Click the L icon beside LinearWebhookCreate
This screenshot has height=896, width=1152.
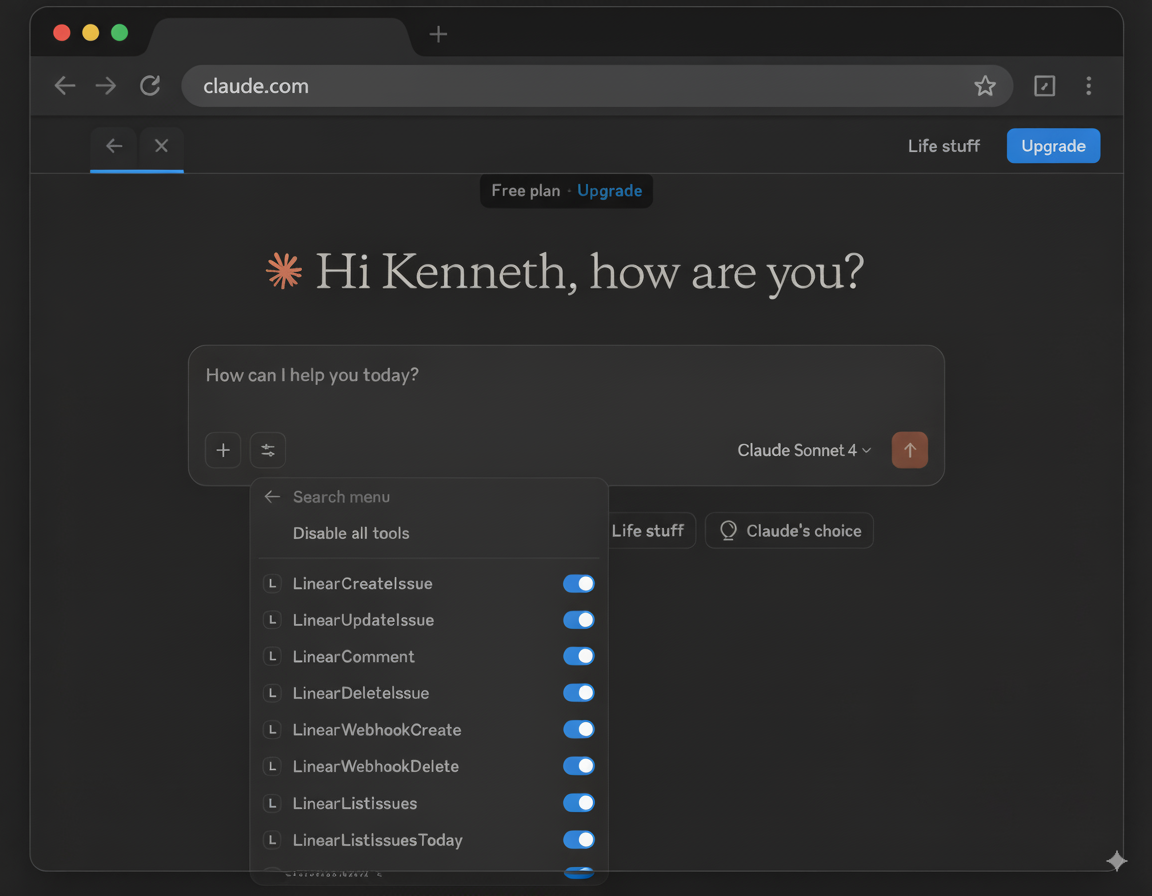(x=272, y=729)
